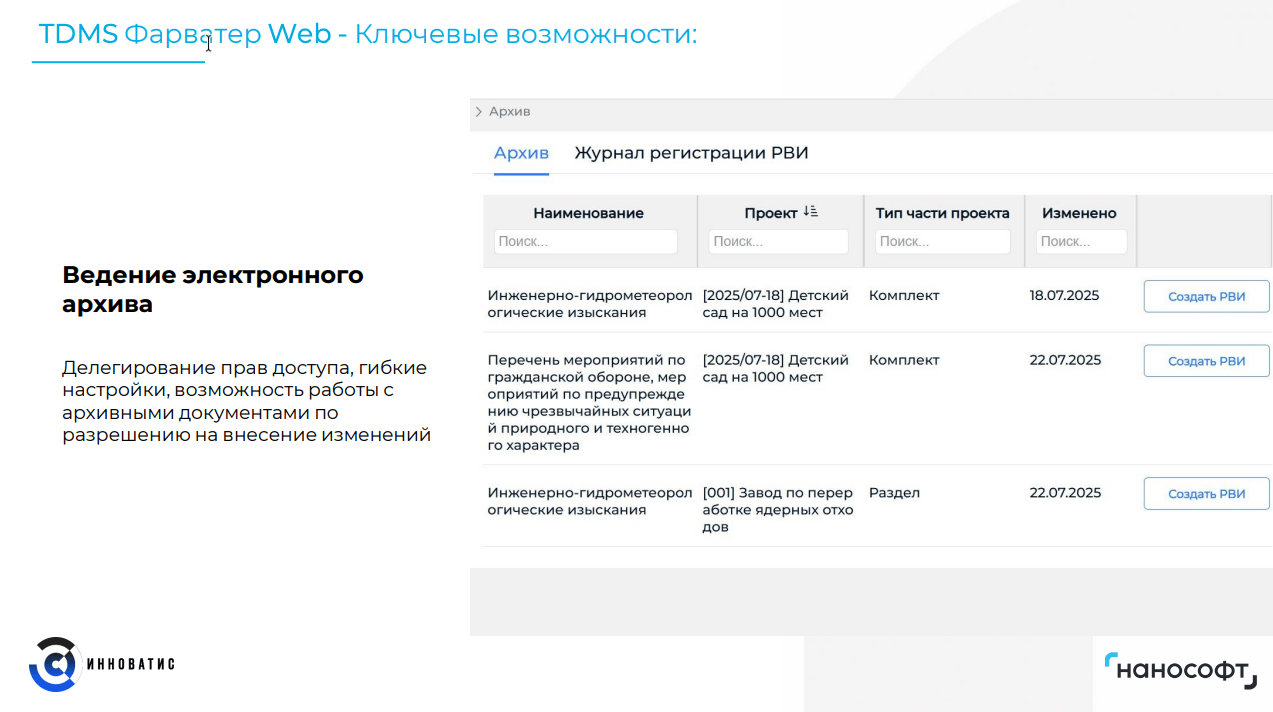Select Перечень мероприятий по гражданской обороне entry

tap(589, 403)
